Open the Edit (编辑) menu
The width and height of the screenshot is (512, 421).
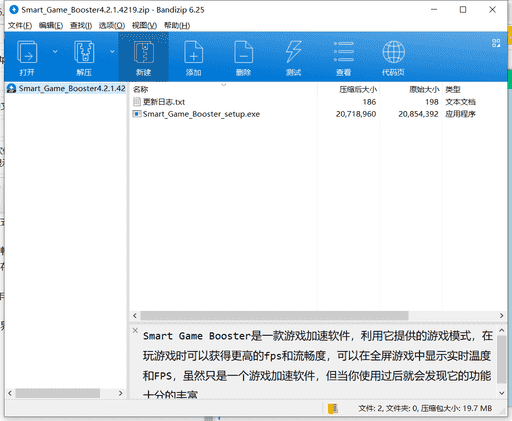pyautogui.click(x=51, y=26)
